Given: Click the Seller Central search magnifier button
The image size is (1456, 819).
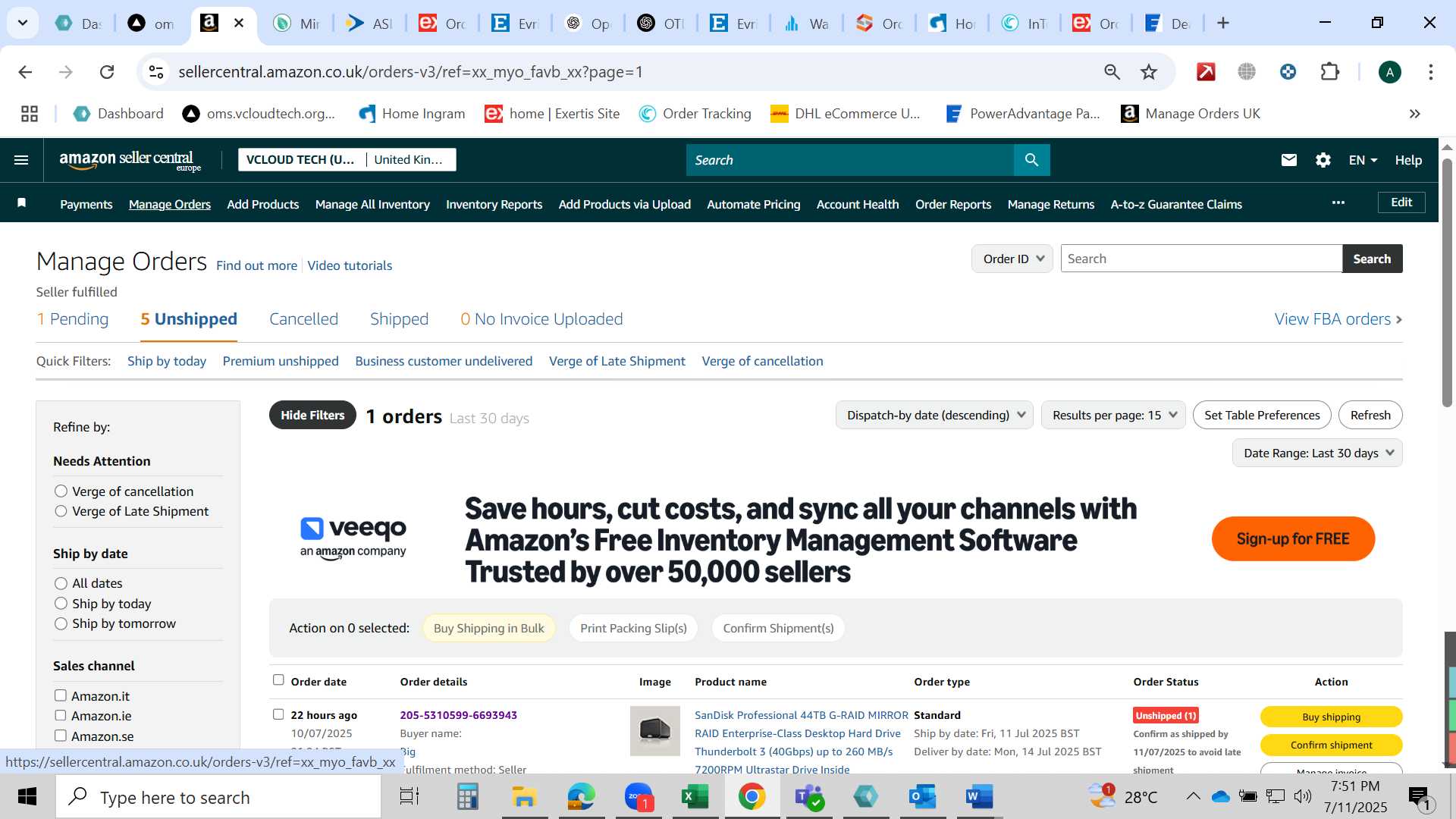Looking at the screenshot, I should tap(1031, 160).
